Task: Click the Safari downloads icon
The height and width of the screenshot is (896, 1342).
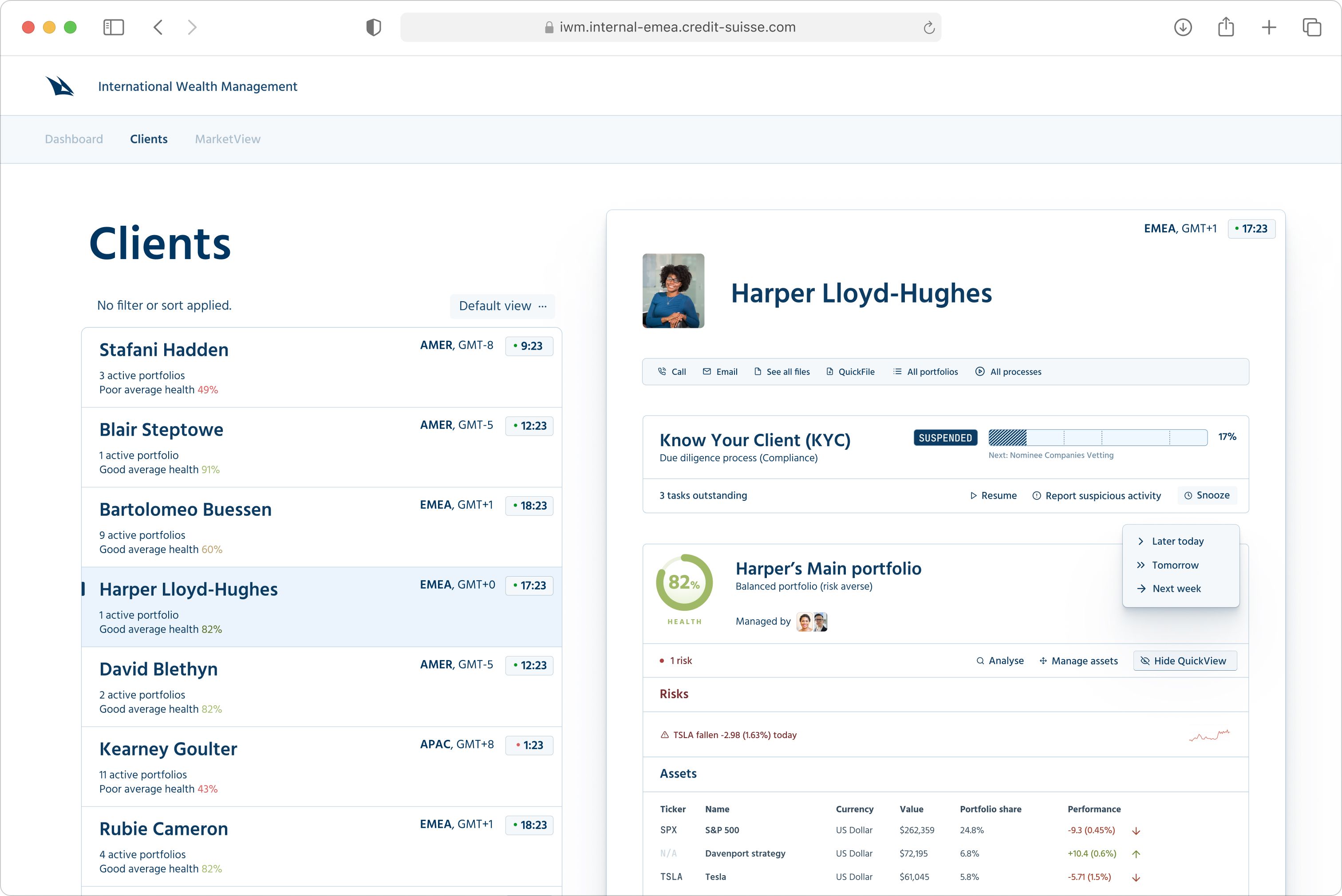Action: 1183,27
